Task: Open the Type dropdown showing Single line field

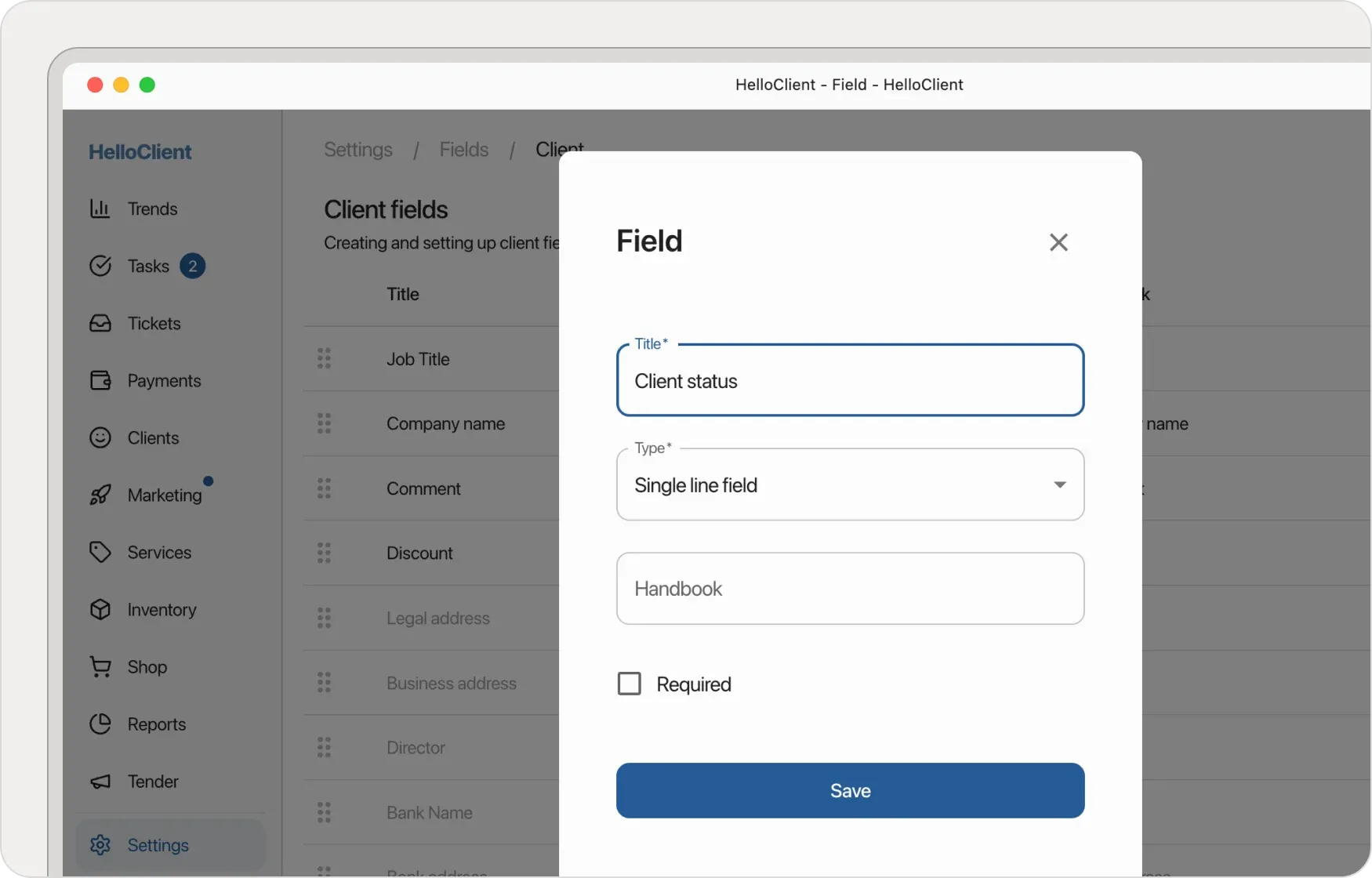Action: (x=850, y=484)
